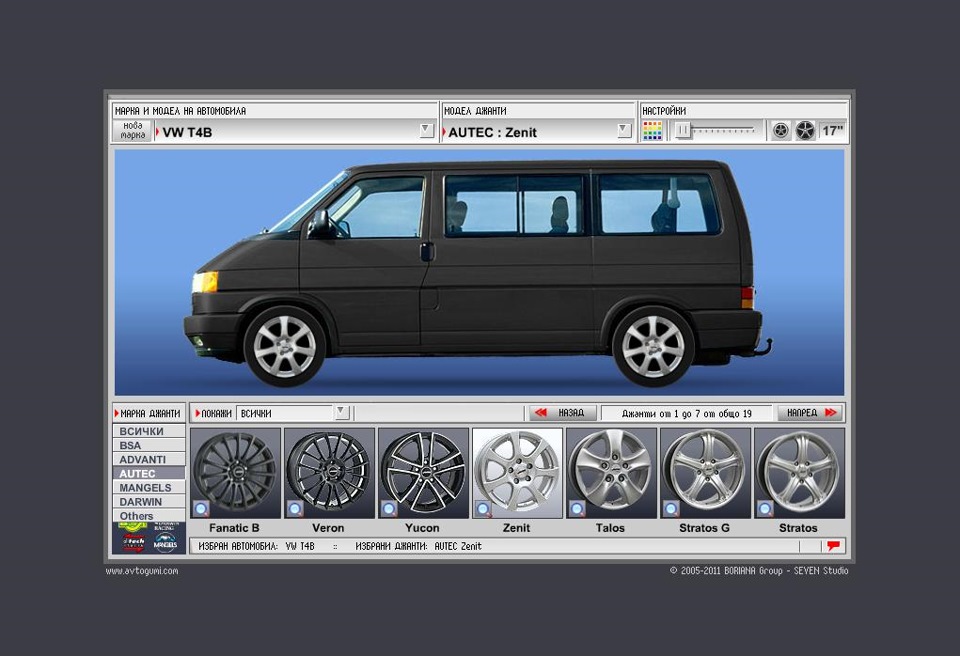Choose the Veron wheel thumbnail

click(x=329, y=473)
